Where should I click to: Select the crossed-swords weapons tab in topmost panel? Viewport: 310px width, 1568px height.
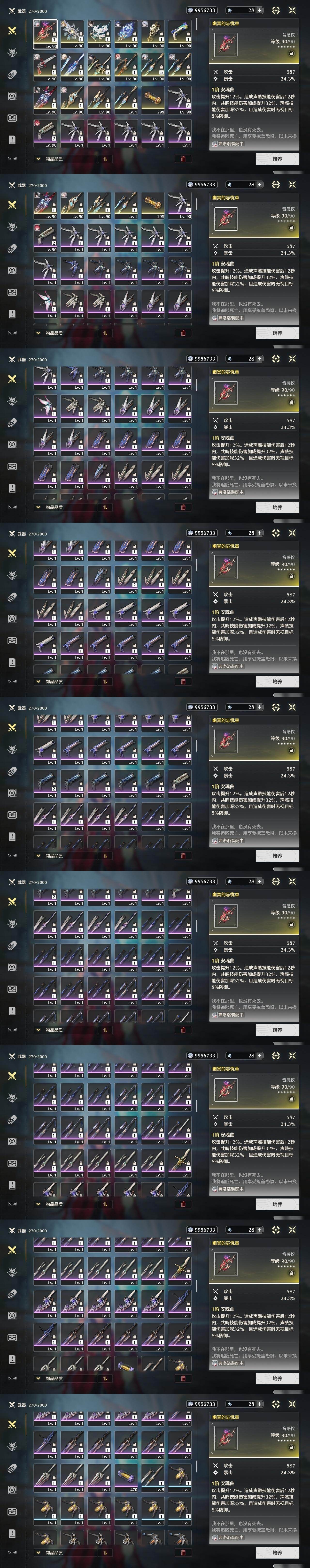[12, 30]
